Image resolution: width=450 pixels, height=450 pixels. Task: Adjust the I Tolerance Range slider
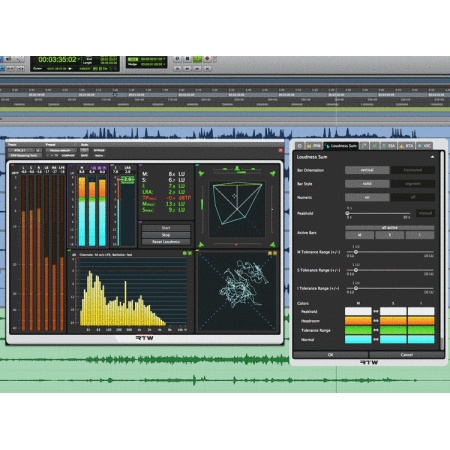pyautogui.click(x=356, y=288)
